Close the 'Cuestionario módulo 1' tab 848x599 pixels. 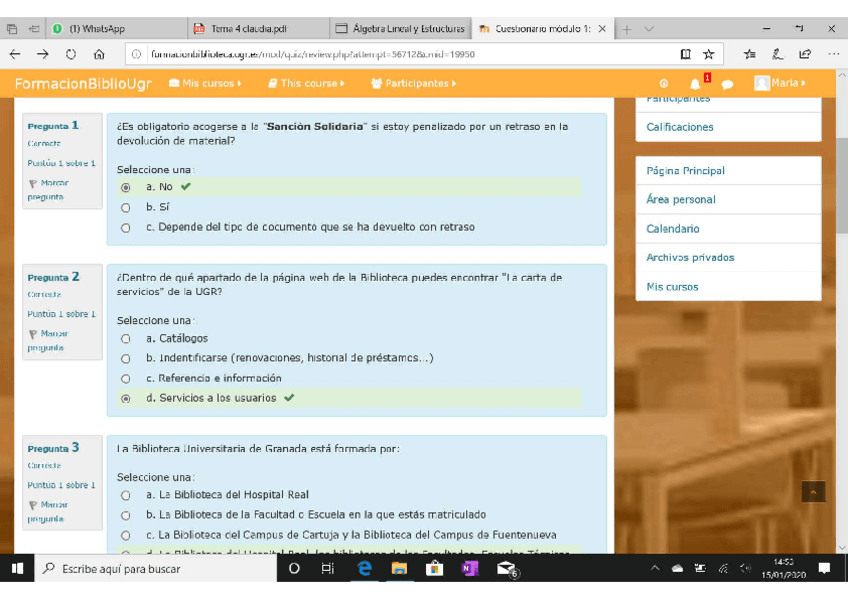pos(602,29)
